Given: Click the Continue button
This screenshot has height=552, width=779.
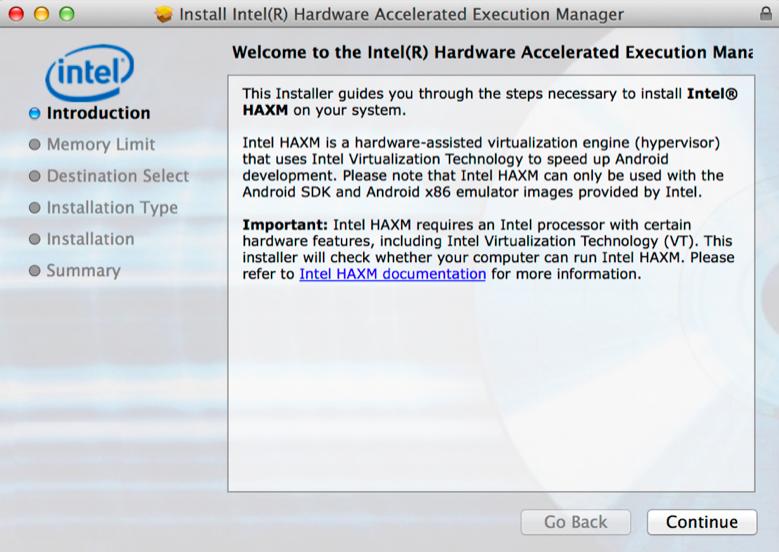Looking at the screenshot, I should pyautogui.click(x=701, y=522).
